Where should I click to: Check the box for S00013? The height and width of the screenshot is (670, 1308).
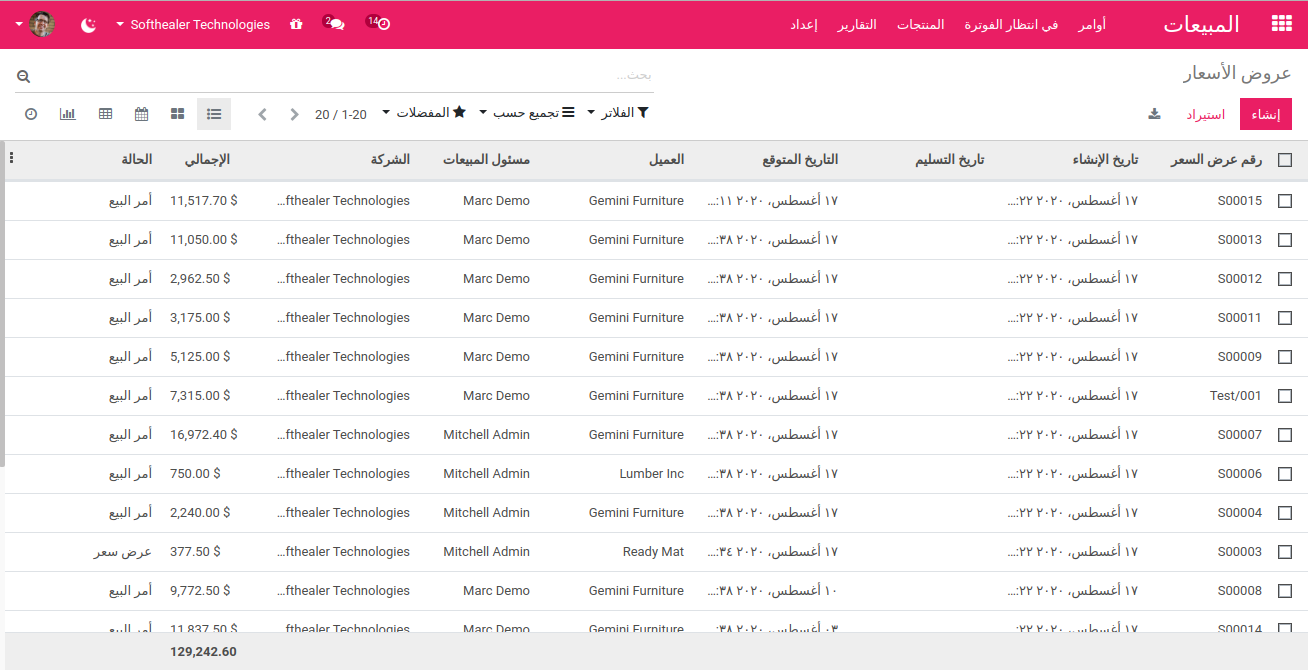pos(1285,240)
